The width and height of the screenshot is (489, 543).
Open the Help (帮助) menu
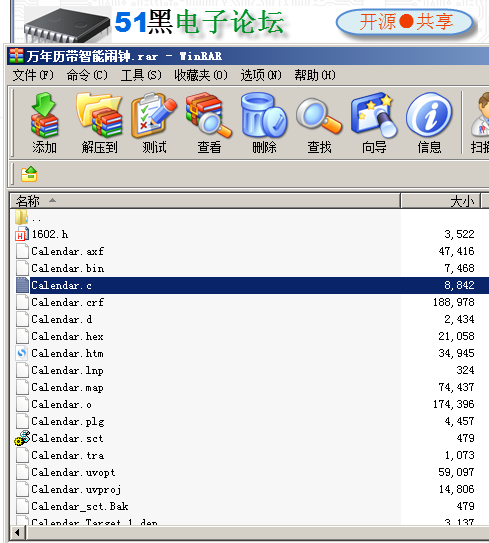(315, 75)
